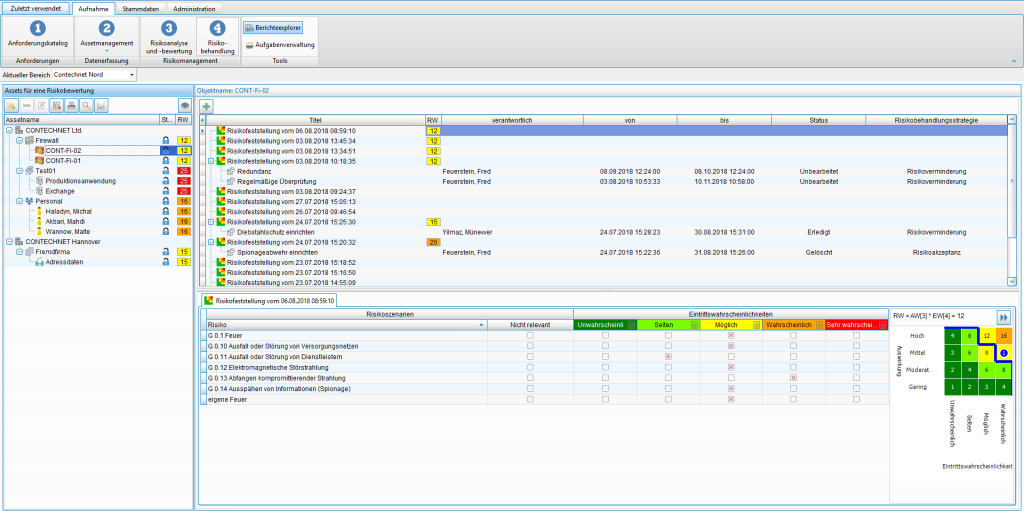
Task: Click the print icon in assets toolbar
Action: coord(71,105)
